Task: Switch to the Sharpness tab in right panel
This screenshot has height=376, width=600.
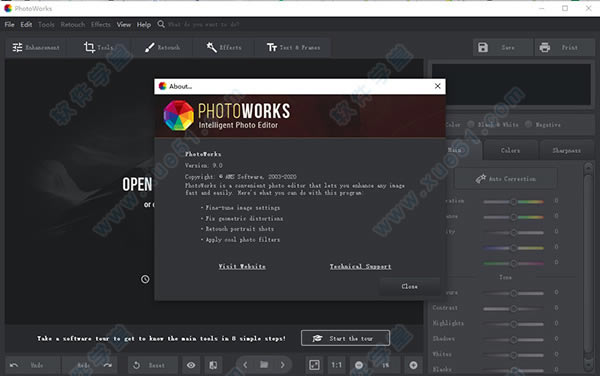Action: (x=566, y=150)
